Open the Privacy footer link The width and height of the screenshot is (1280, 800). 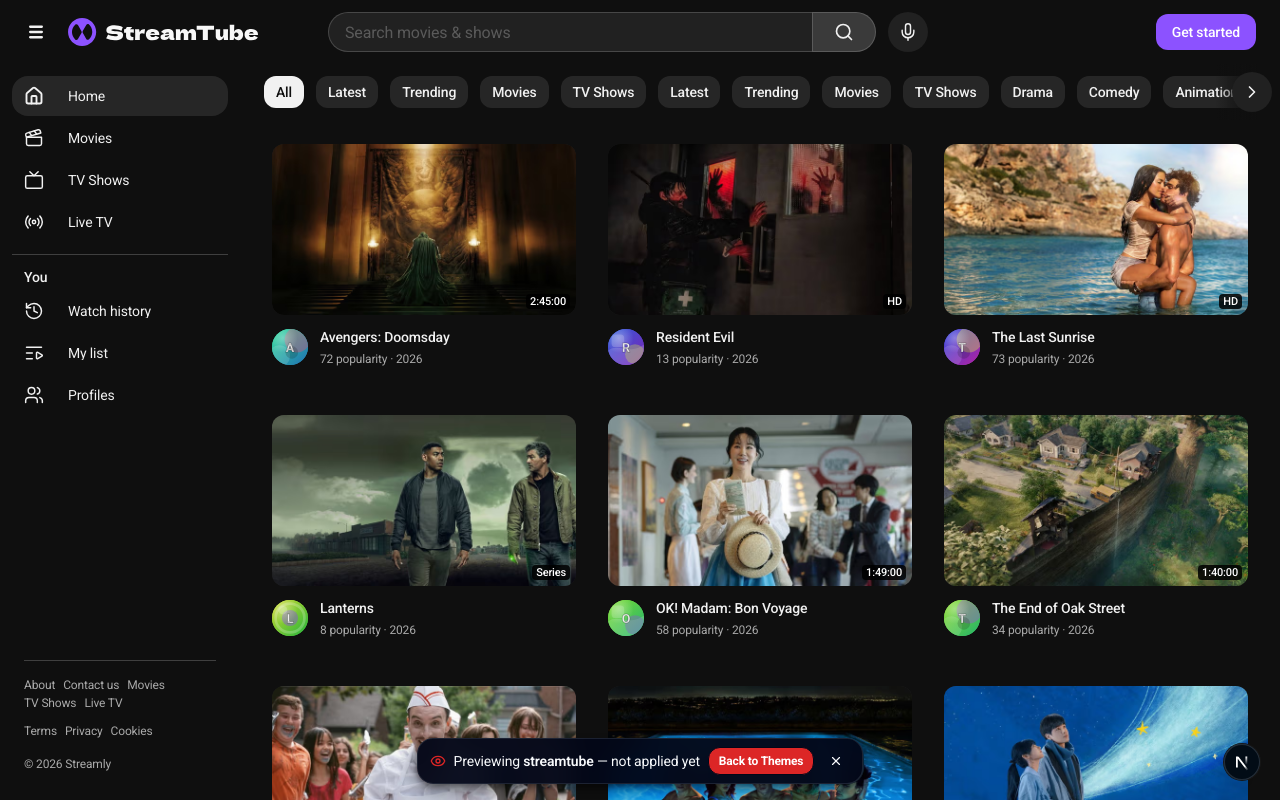point(84,731)
